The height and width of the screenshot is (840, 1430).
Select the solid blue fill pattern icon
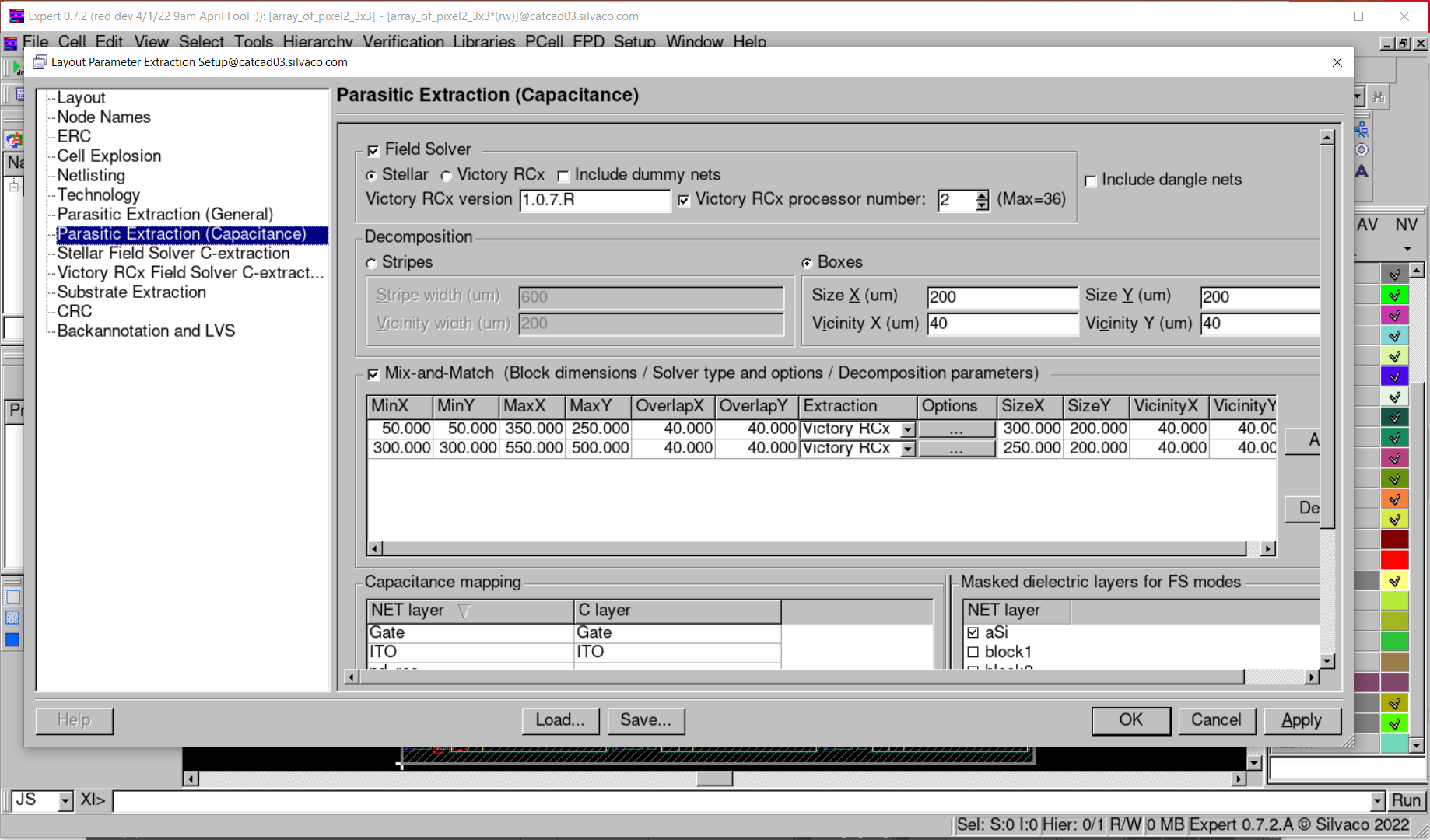[12, 640]
